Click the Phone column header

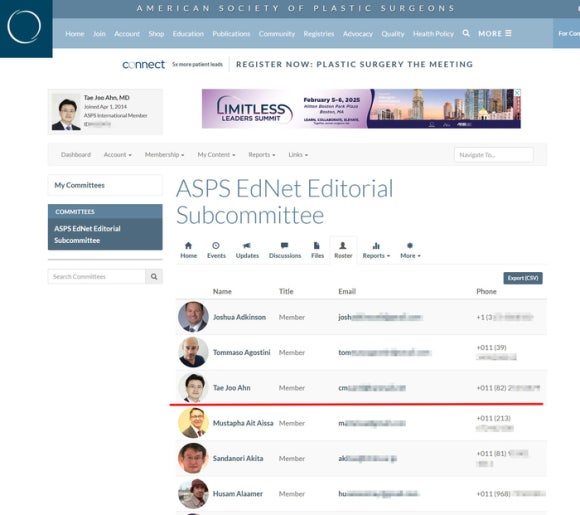coord(486,292)
